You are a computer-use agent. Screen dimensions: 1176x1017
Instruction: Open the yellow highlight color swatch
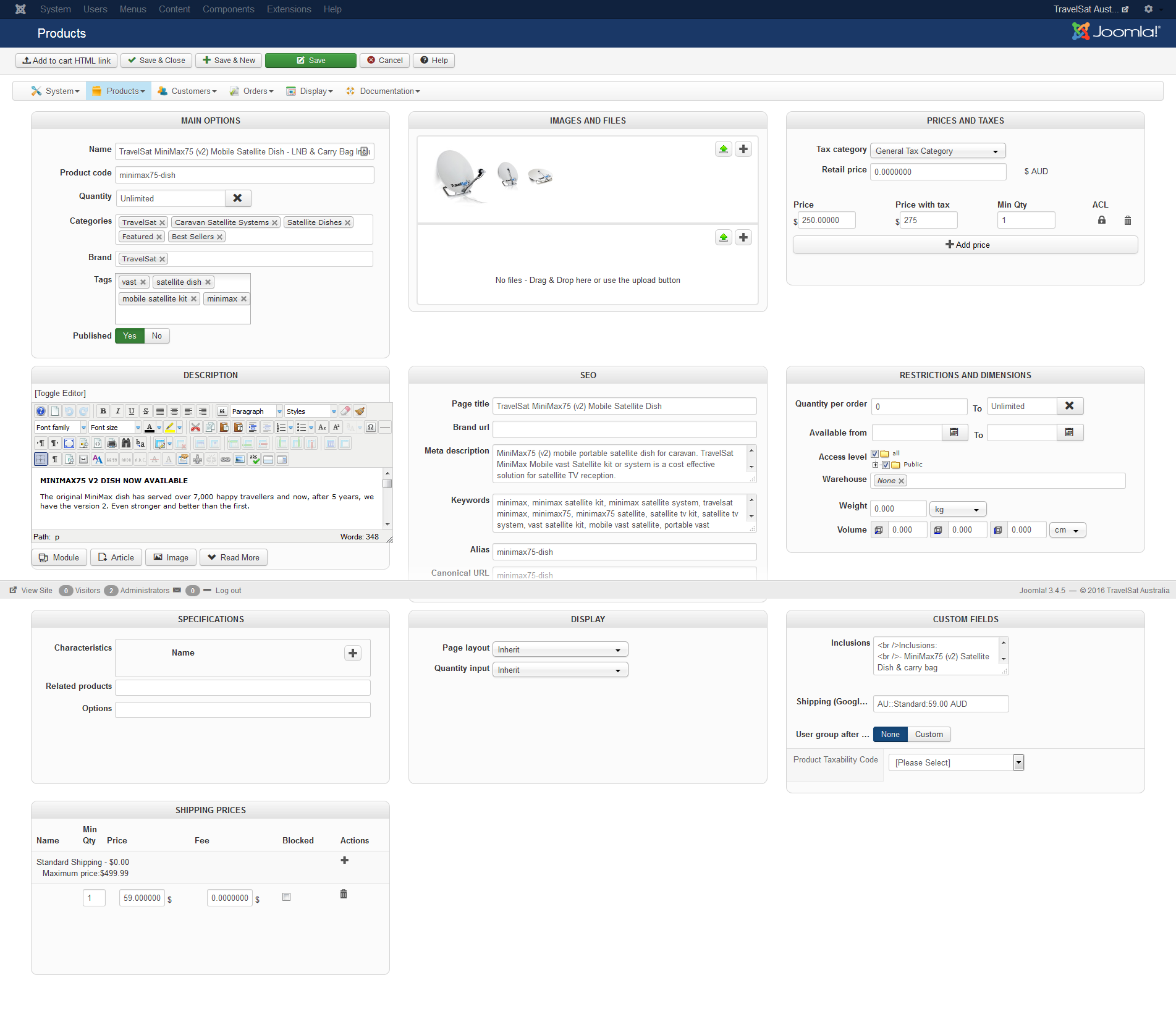[x=170, y=428]
